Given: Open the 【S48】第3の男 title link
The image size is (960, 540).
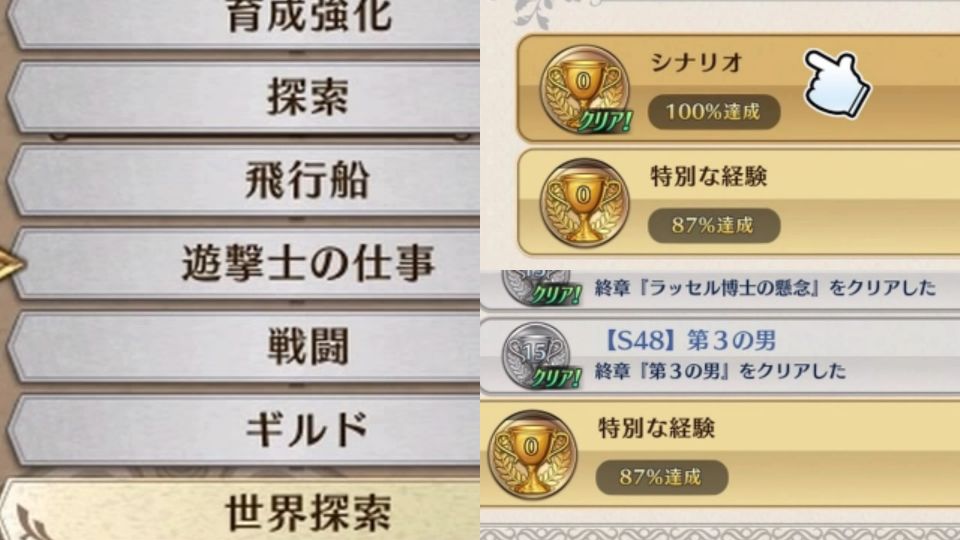Looking at the screenshot, I should pyautogui.click(x=691, y=340).
